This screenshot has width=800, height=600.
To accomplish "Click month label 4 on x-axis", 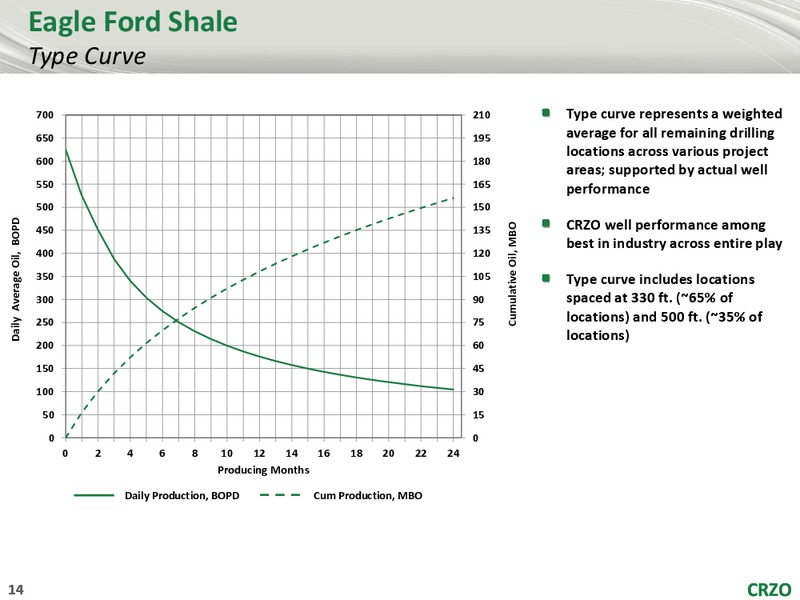I will click(130, 453).
